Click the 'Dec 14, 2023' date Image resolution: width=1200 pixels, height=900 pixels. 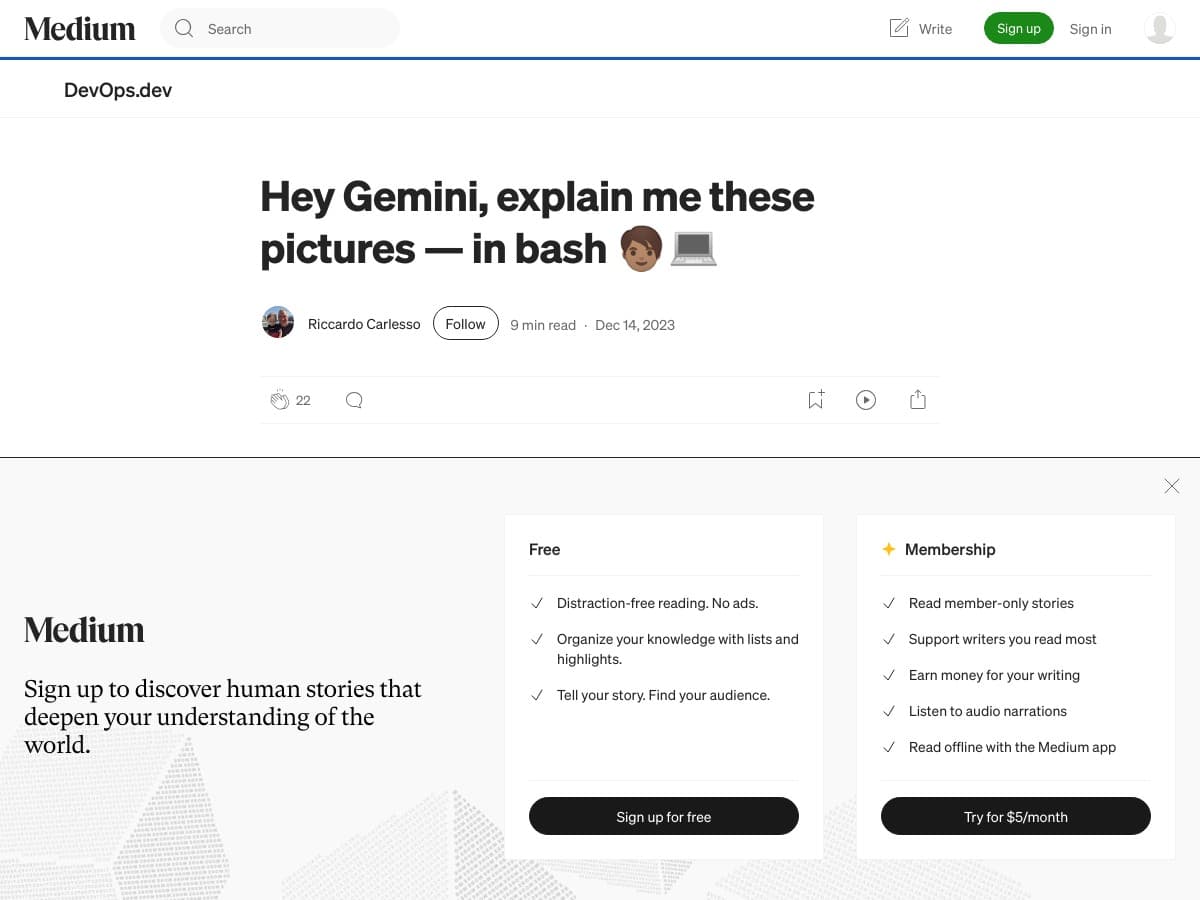click(x=635, y=324)
